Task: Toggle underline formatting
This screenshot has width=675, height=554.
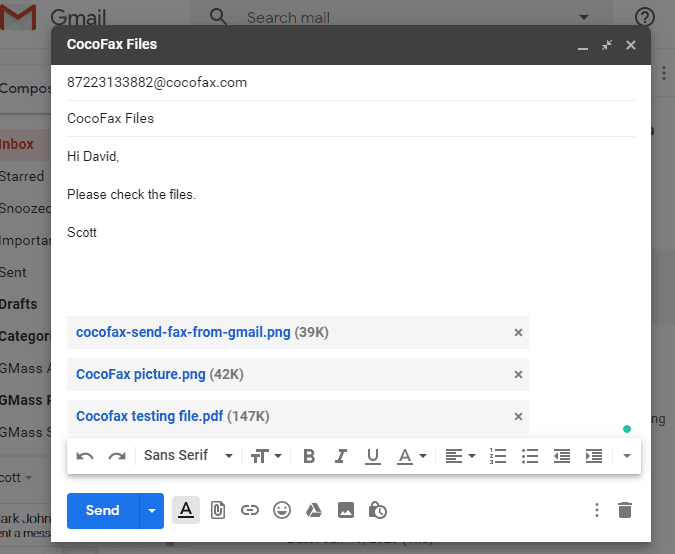Action: click(x=373, y=456)
